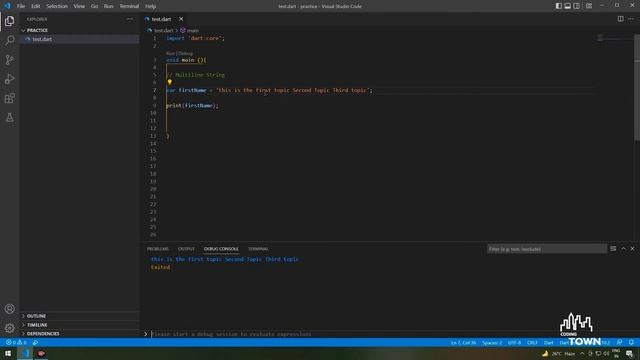This screenshot has height=360, width=640.
Task: Focus the debug console filter input
Action: pos(547,249)
